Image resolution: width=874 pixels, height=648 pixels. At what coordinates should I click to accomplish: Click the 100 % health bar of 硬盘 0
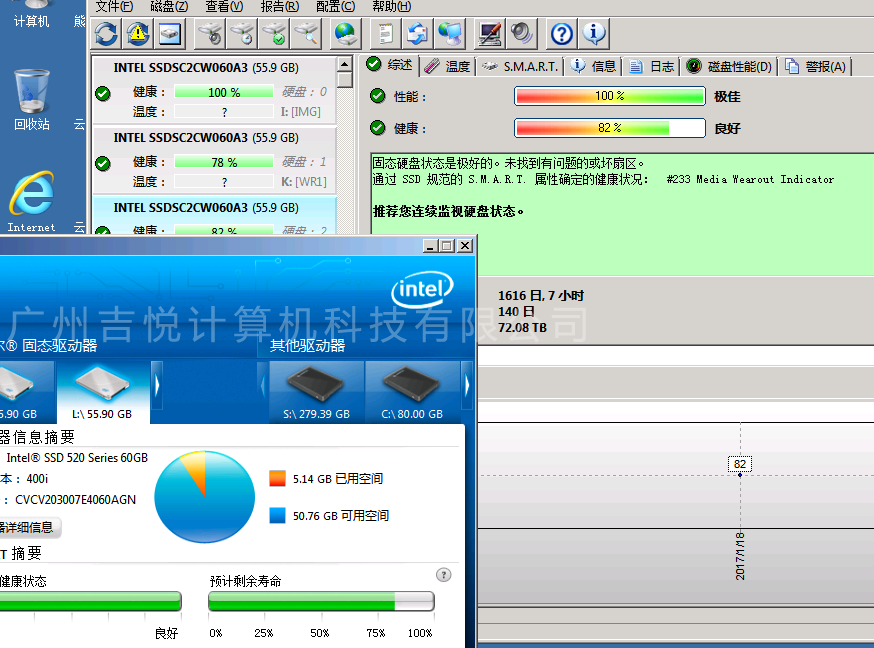(224, 92)
